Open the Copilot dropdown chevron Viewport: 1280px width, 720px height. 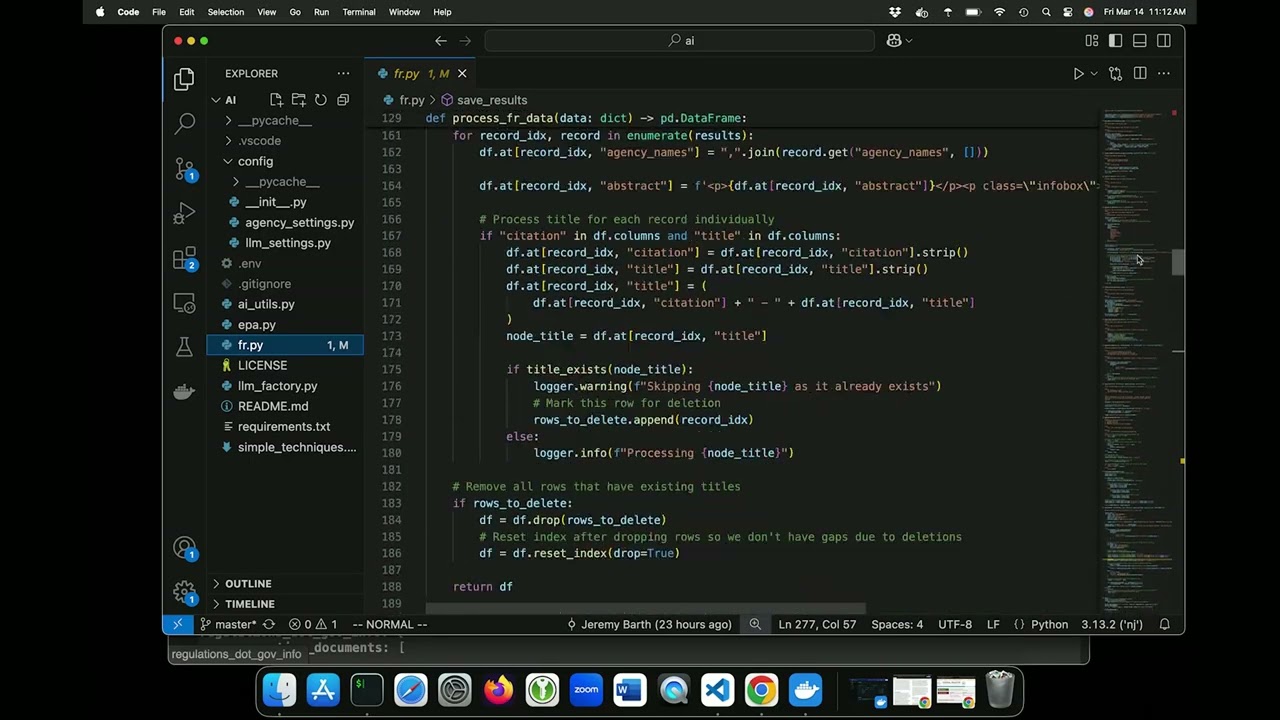coord(908,40)
